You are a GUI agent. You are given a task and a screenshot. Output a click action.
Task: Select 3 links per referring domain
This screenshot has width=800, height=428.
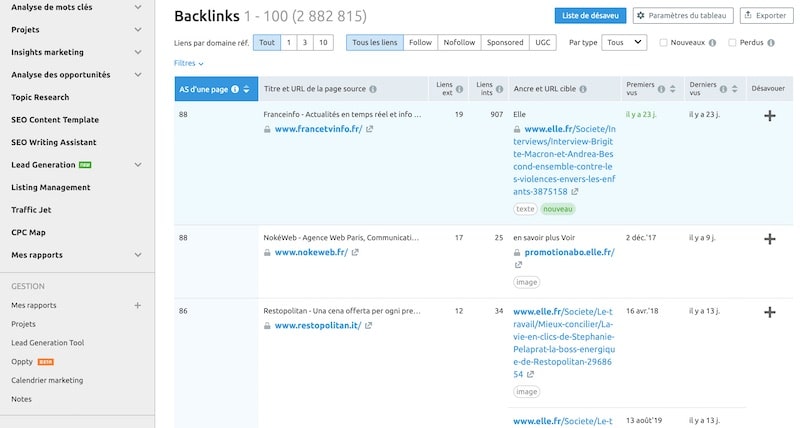305,42
